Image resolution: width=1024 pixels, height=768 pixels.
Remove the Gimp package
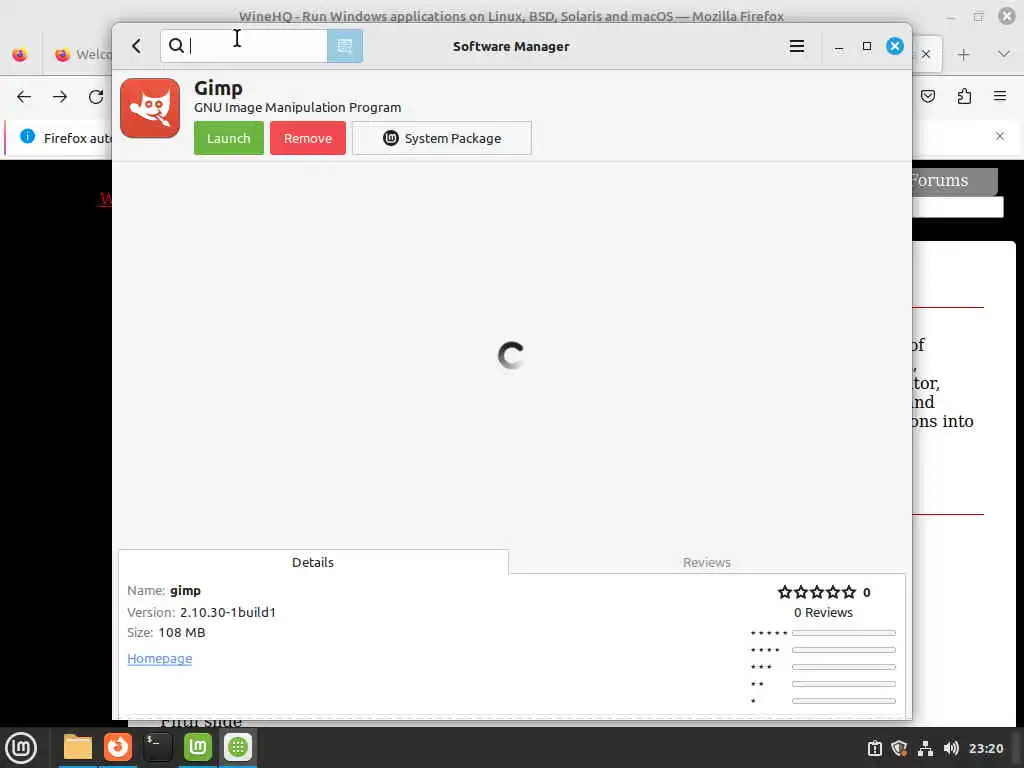(308, 138)
